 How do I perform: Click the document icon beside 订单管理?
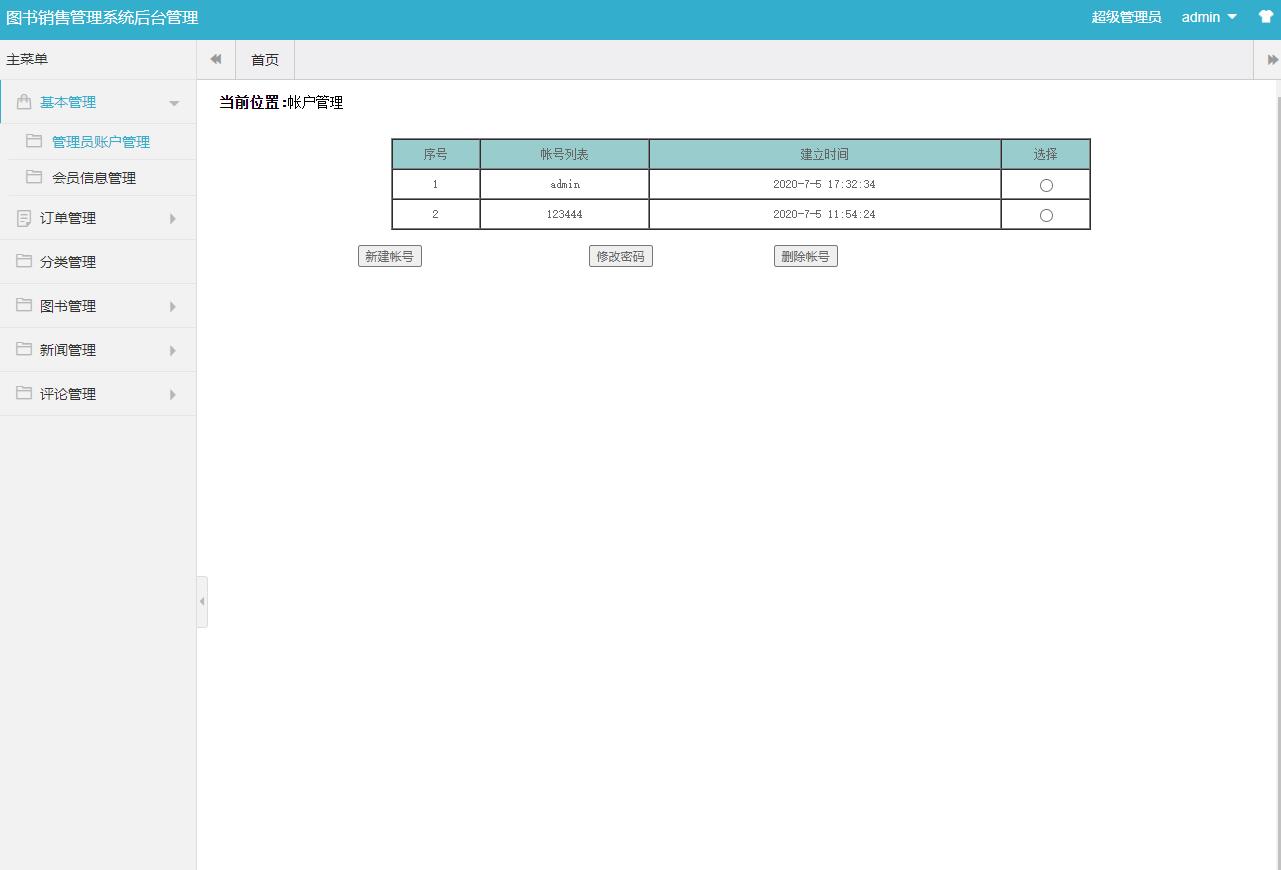point(22,217)
